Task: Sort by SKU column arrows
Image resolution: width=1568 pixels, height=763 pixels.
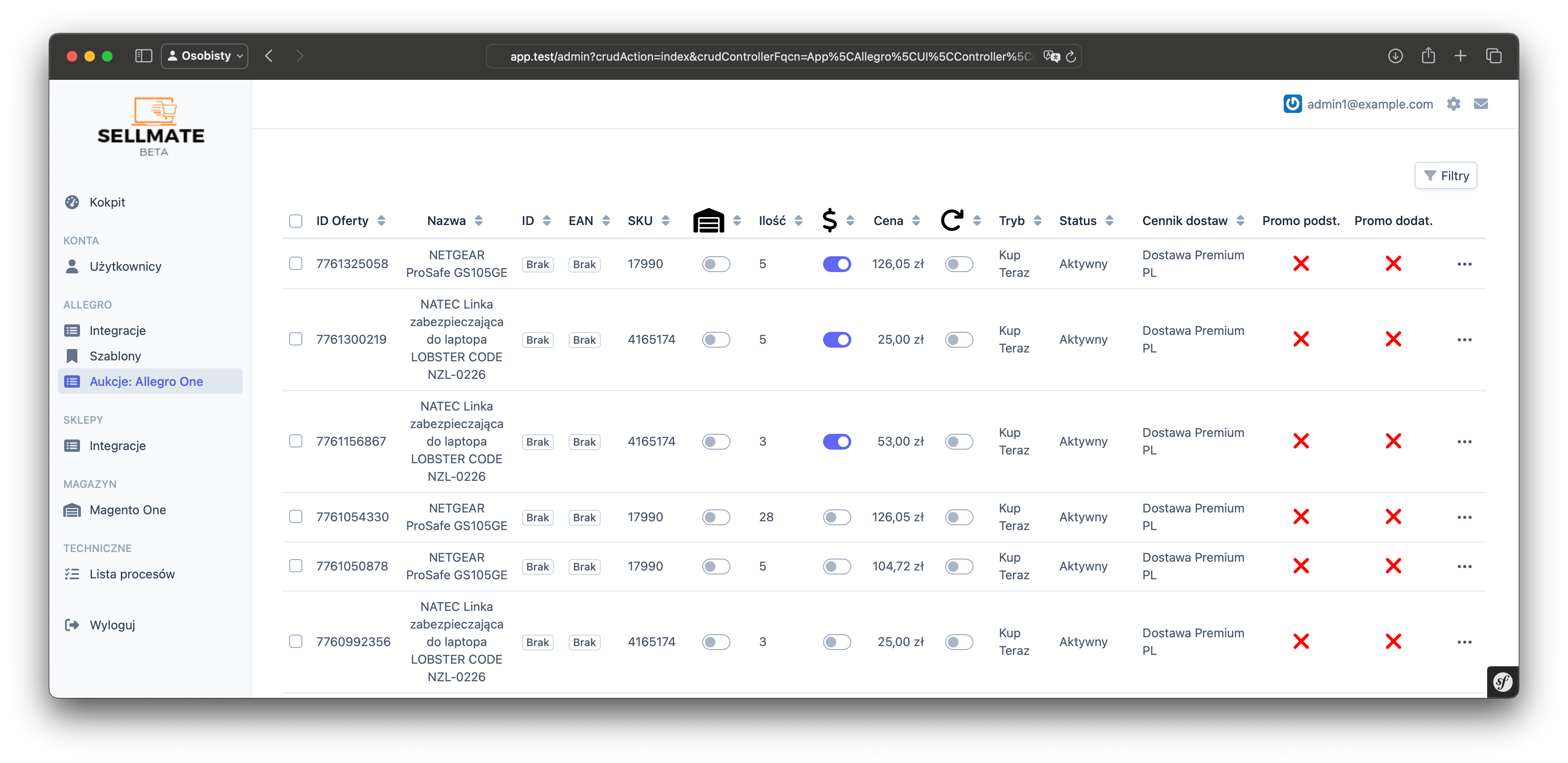Action: [x=665, y=221]
